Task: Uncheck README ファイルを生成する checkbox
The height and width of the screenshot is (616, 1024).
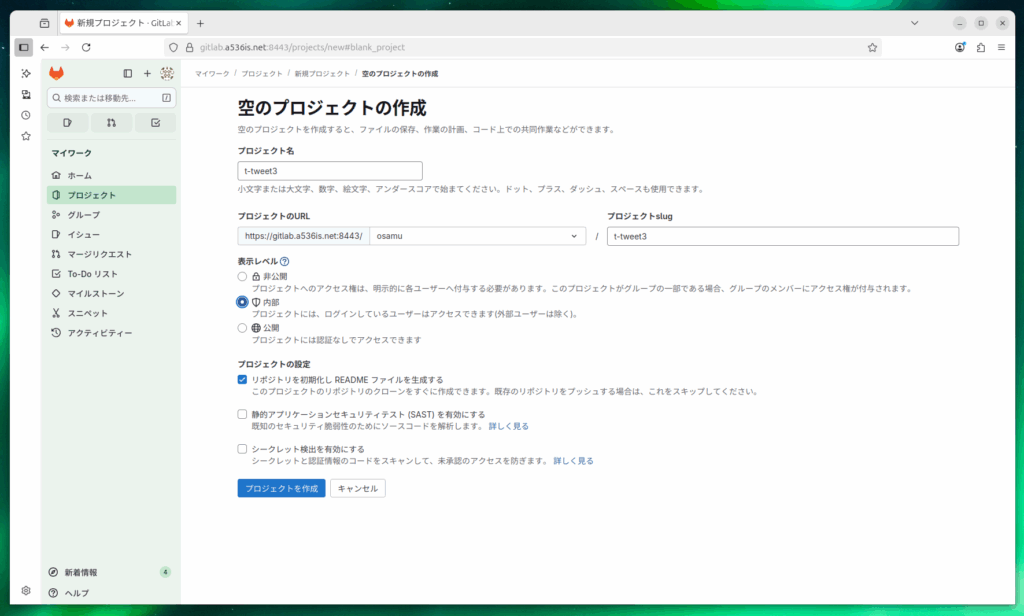Action: [x=242, y=380]
